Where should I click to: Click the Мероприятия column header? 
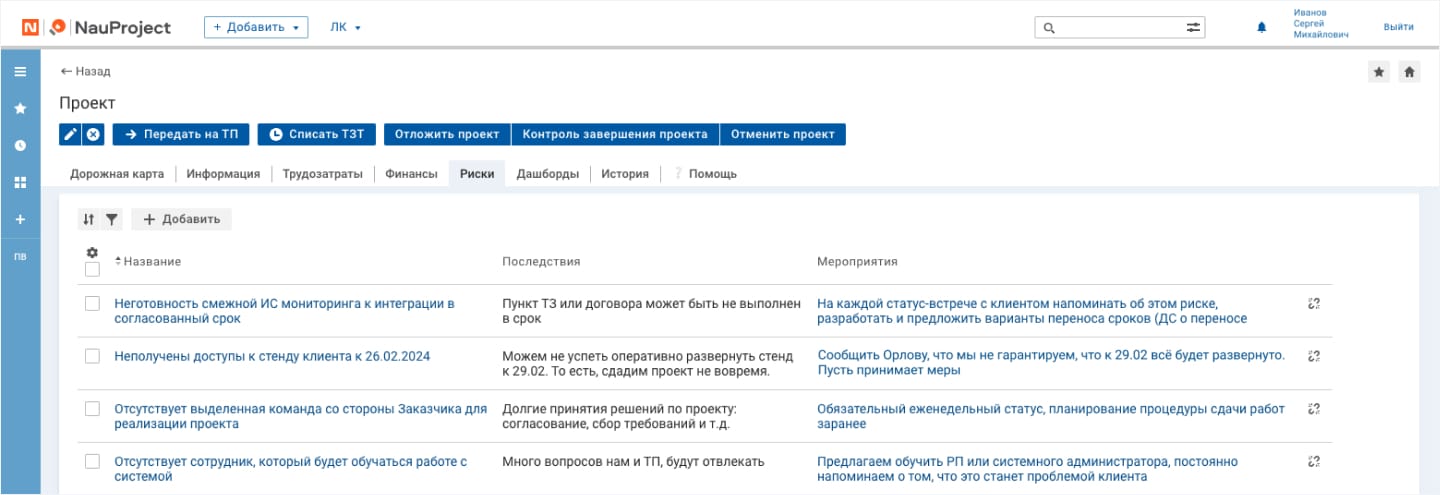(x=857, y=261)
